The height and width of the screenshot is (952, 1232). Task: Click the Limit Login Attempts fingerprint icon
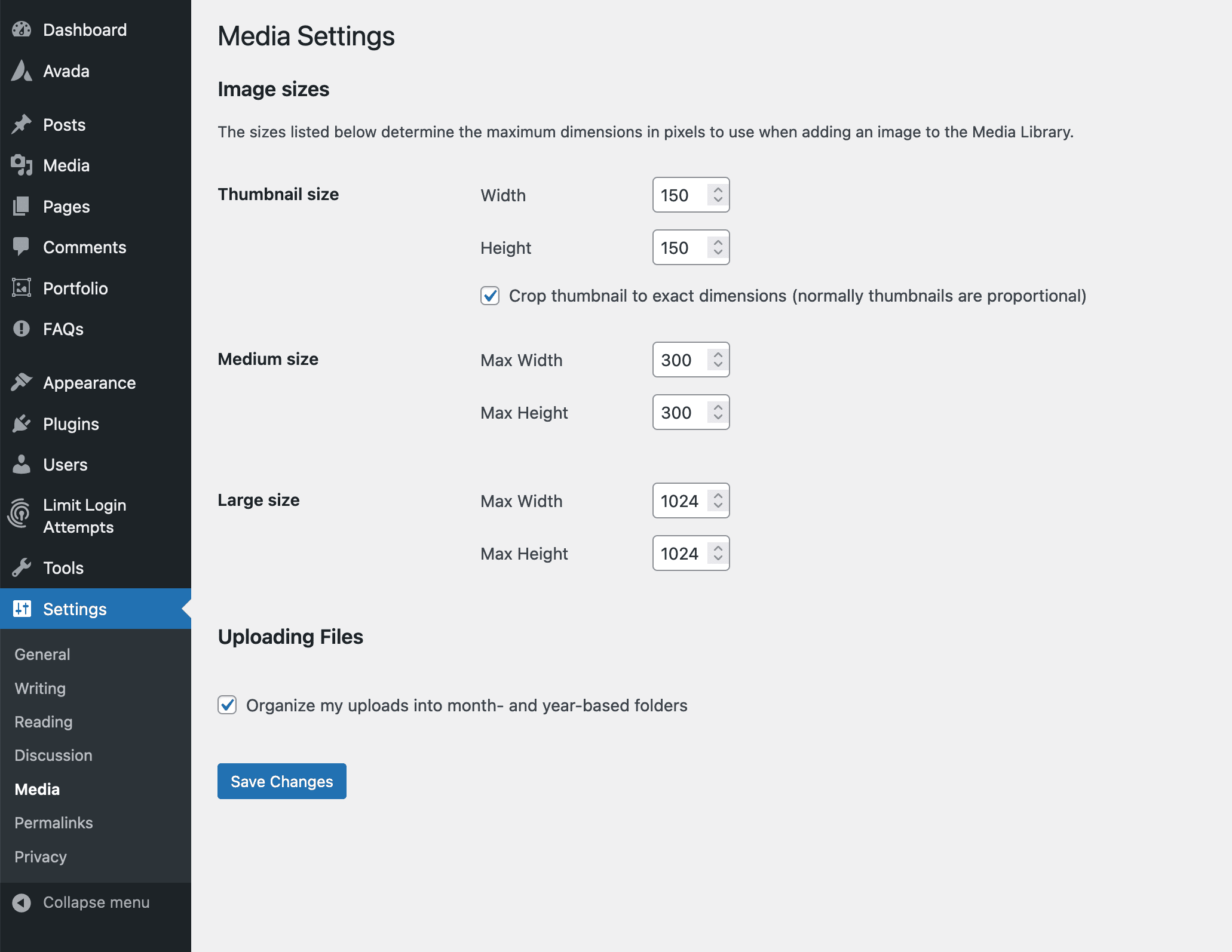[x=19, y=512]
